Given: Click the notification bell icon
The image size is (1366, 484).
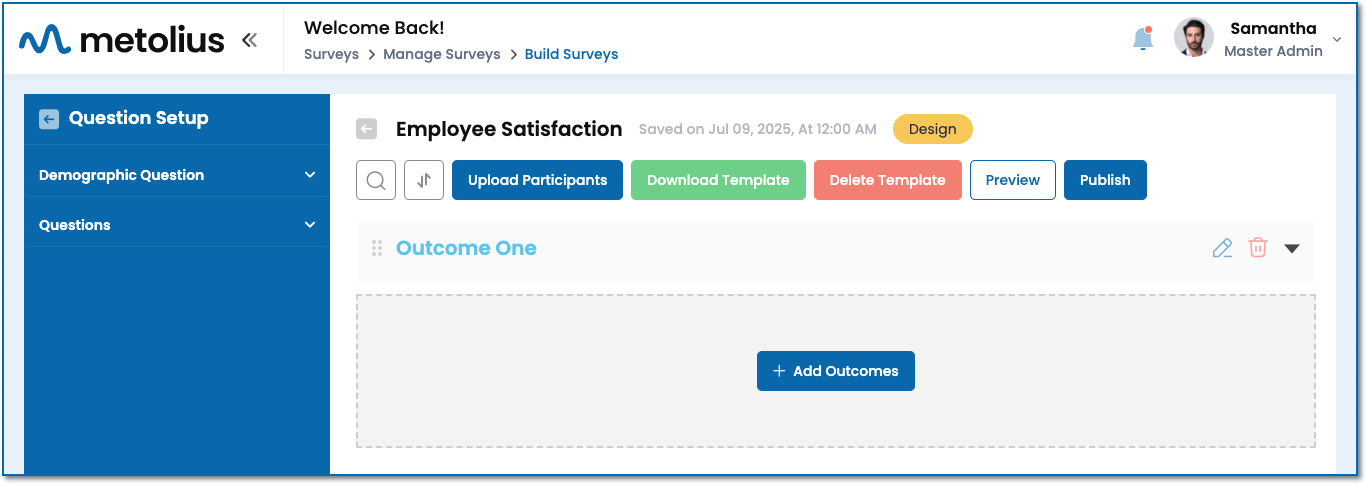Looking at the screenshot, I should click(x=1142, y=39).
